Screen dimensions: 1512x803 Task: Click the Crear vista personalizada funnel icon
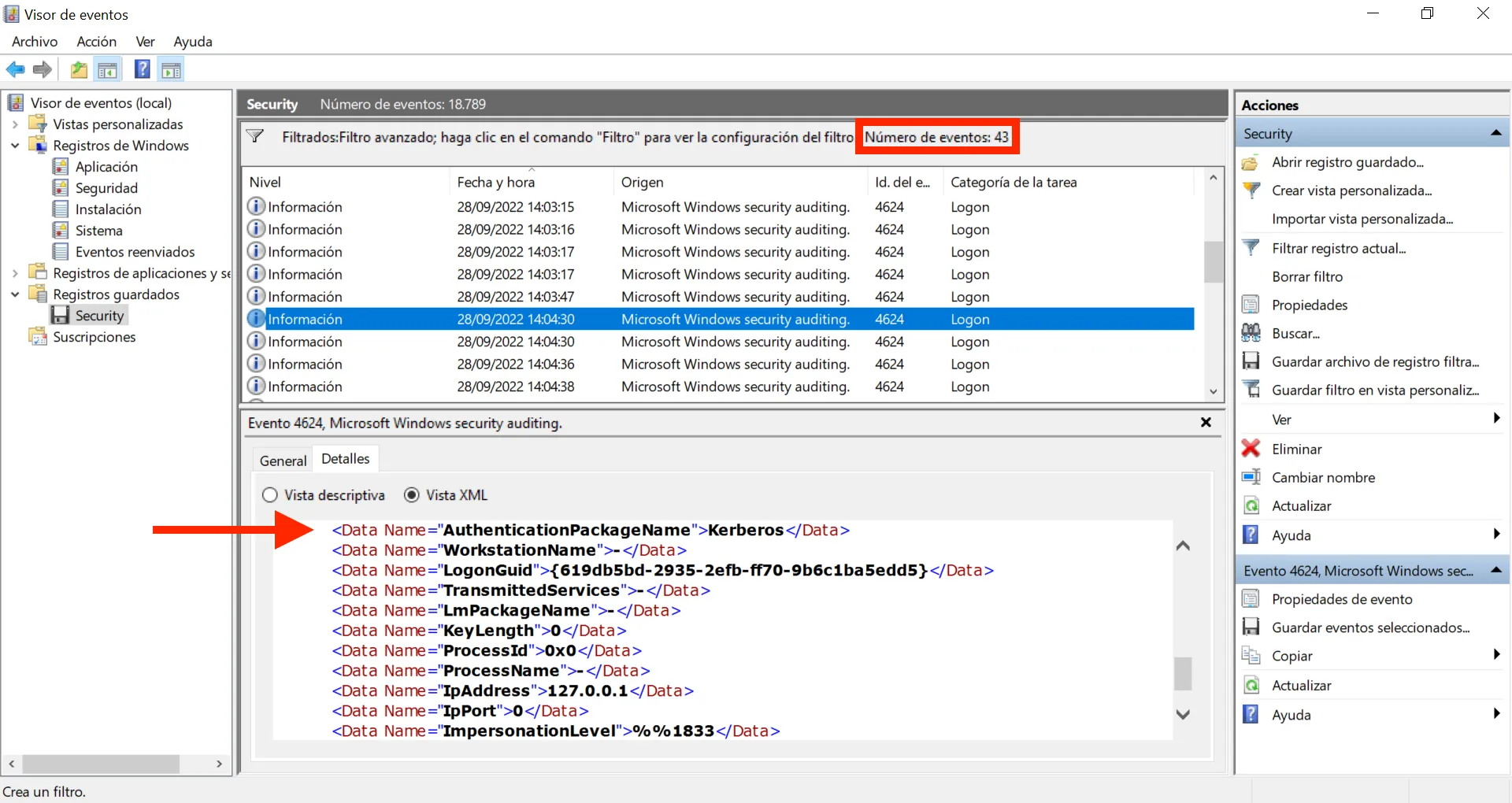tap(1251, 191)
